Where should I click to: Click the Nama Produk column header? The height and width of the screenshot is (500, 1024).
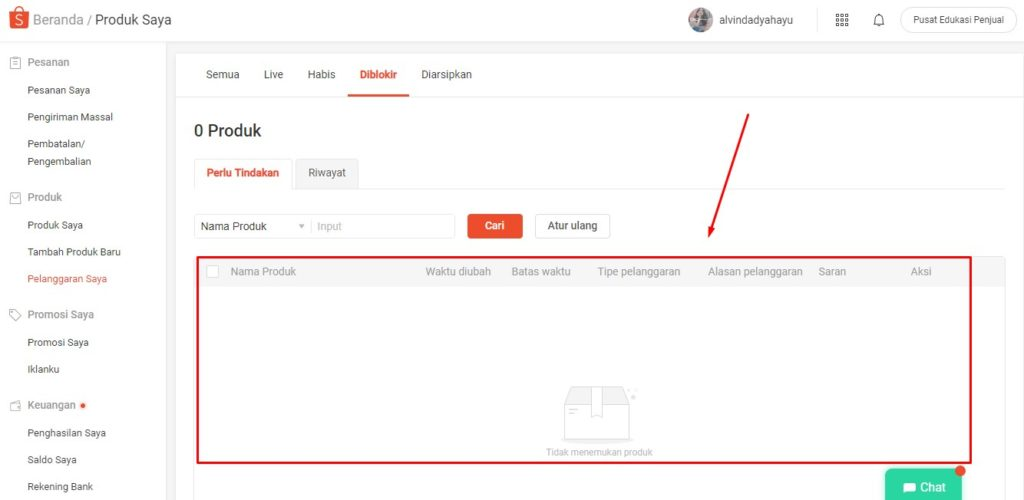pyautogui.click(x=263, y=272)
